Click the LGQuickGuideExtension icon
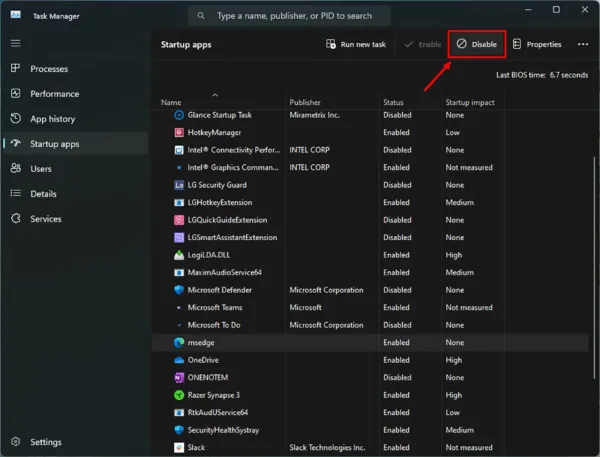Image resolution: width=600 pixels, height=457 pixels. [179, 220]
